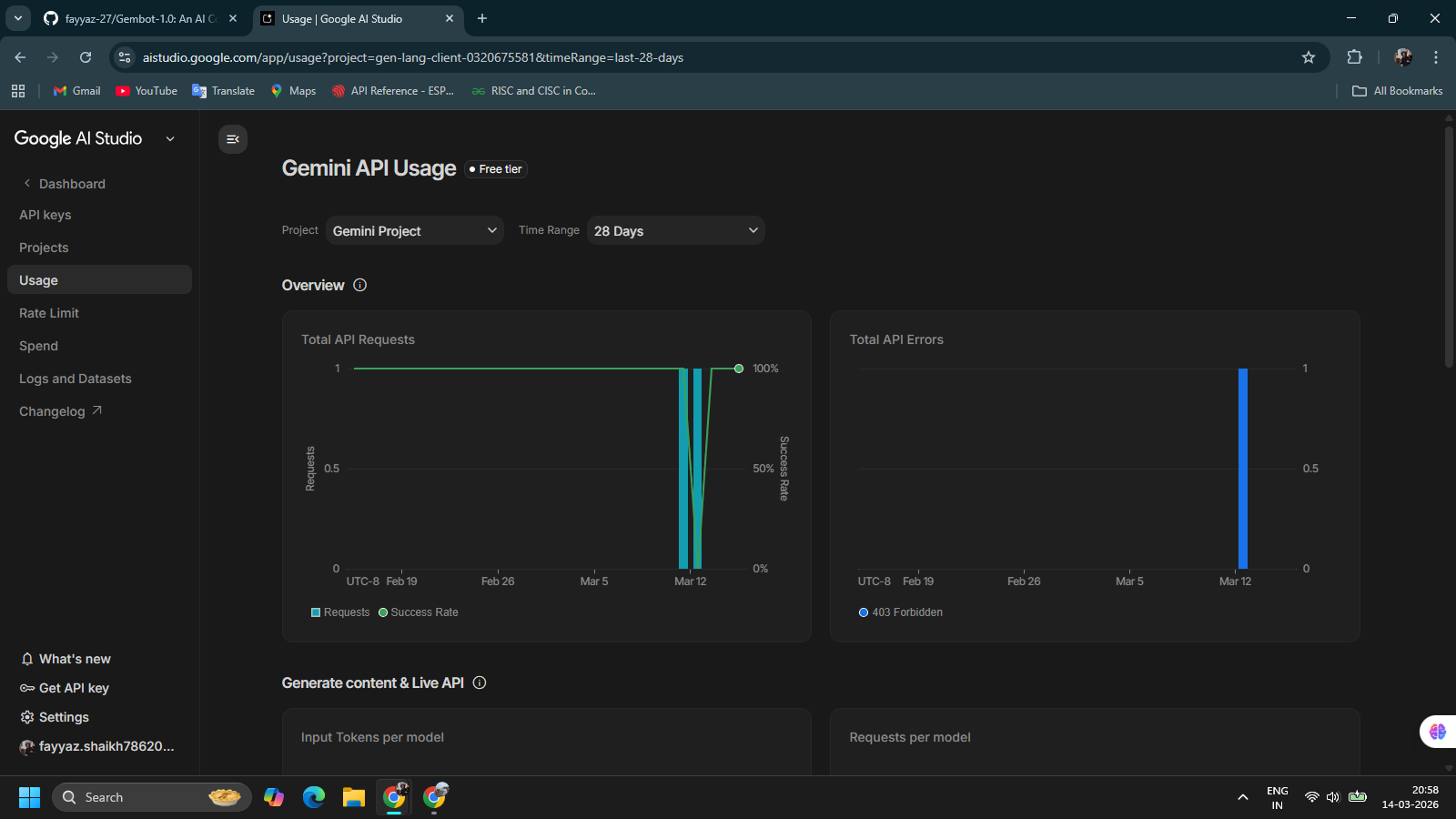Open the Wi-Fi network tray icon
The image size is (1456, 819).
(1311, 797)
